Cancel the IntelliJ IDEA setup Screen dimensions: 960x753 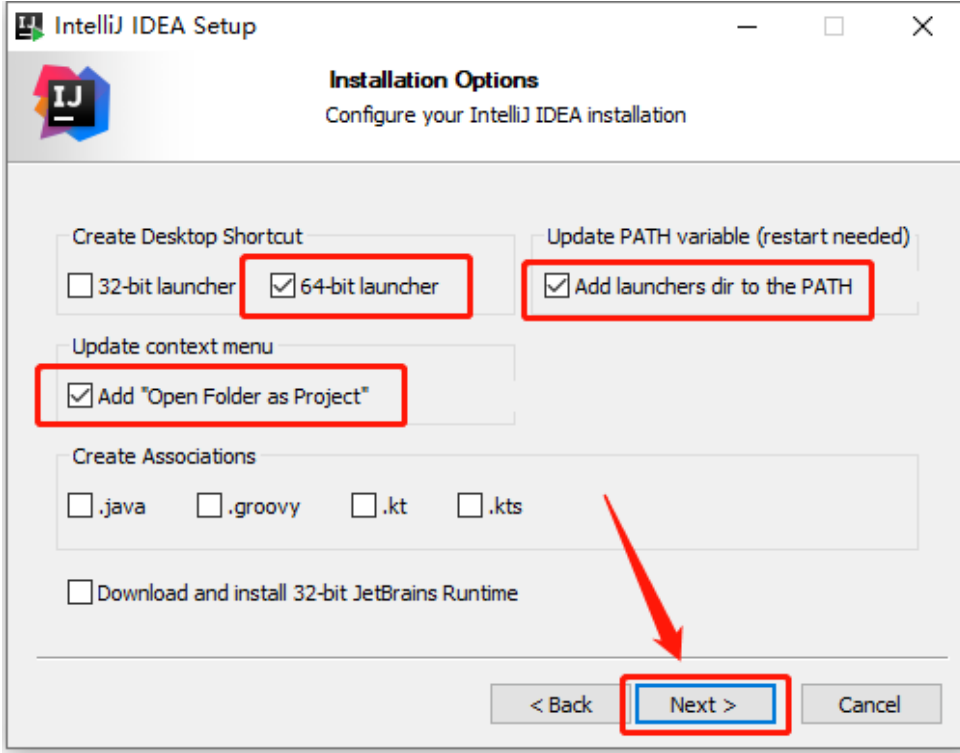click(870, 705)
